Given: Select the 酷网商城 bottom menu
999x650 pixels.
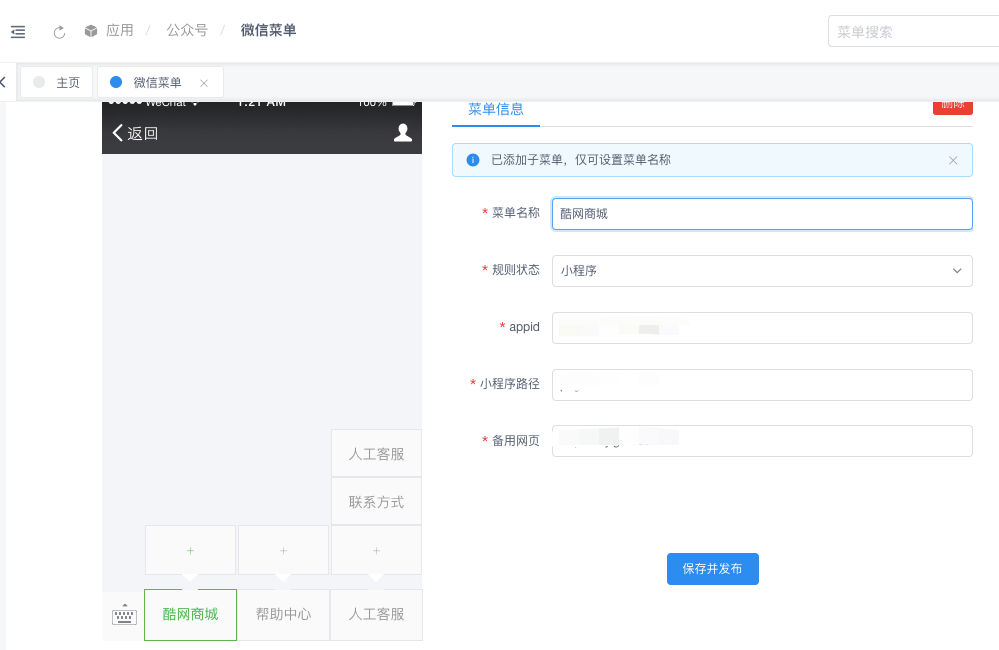Looking at the screenshot, I should point(190,614).
